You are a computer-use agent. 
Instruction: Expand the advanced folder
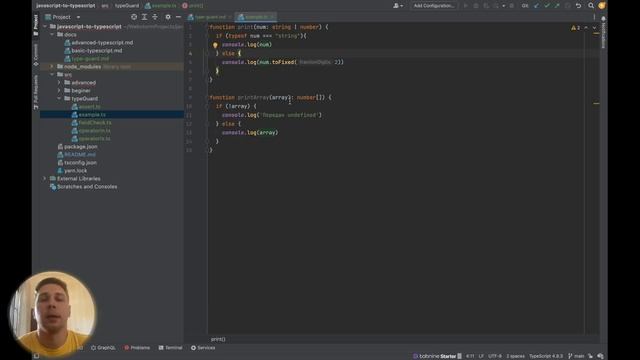click(x=59, y=82)
